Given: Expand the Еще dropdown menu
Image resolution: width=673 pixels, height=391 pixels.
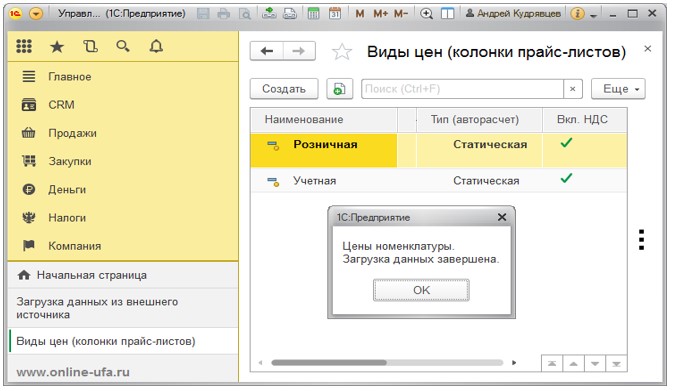Looking at the screenshot, I should (x=618, y=89).
